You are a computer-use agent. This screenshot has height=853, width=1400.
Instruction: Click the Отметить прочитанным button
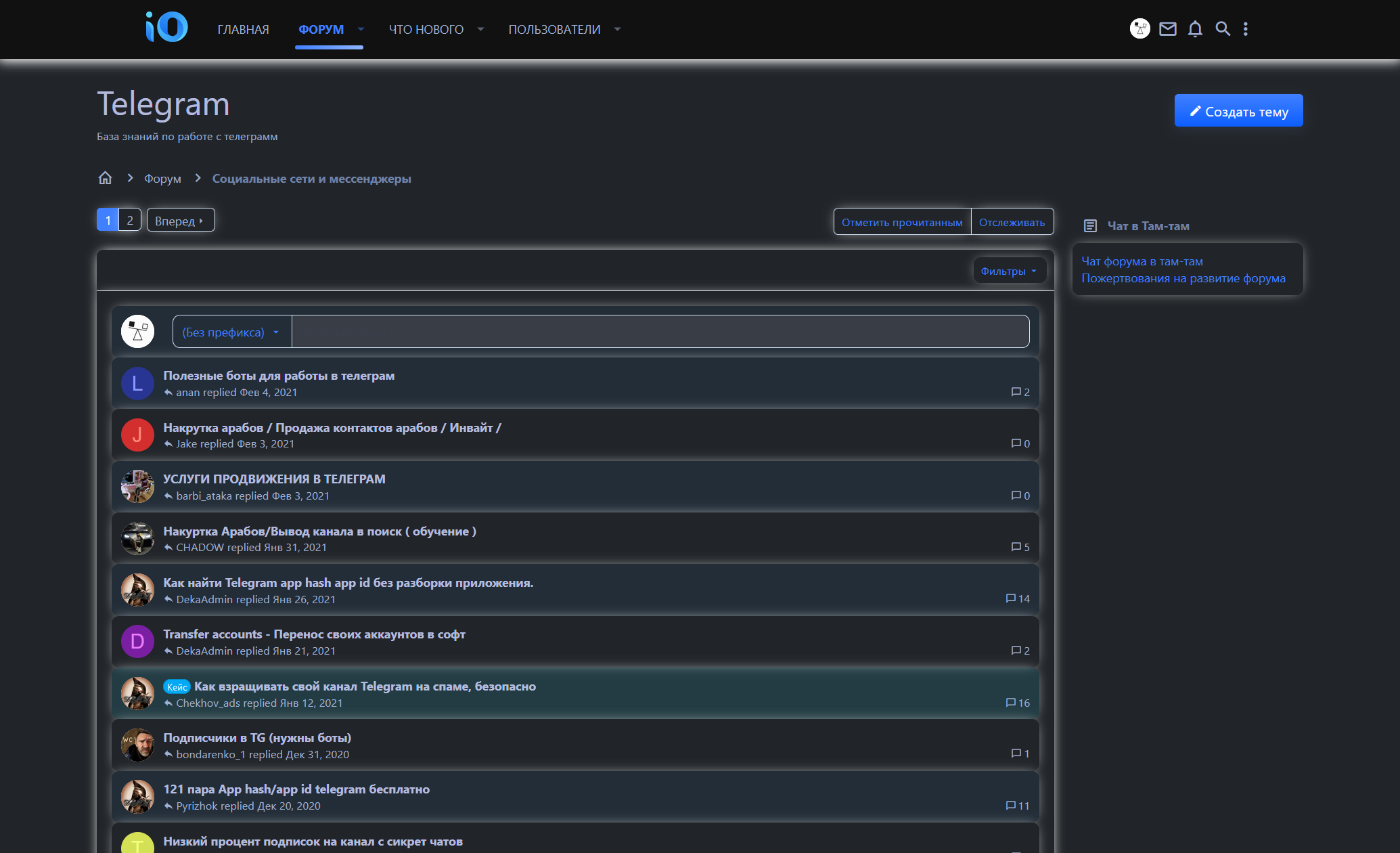(x=901, y=222)
